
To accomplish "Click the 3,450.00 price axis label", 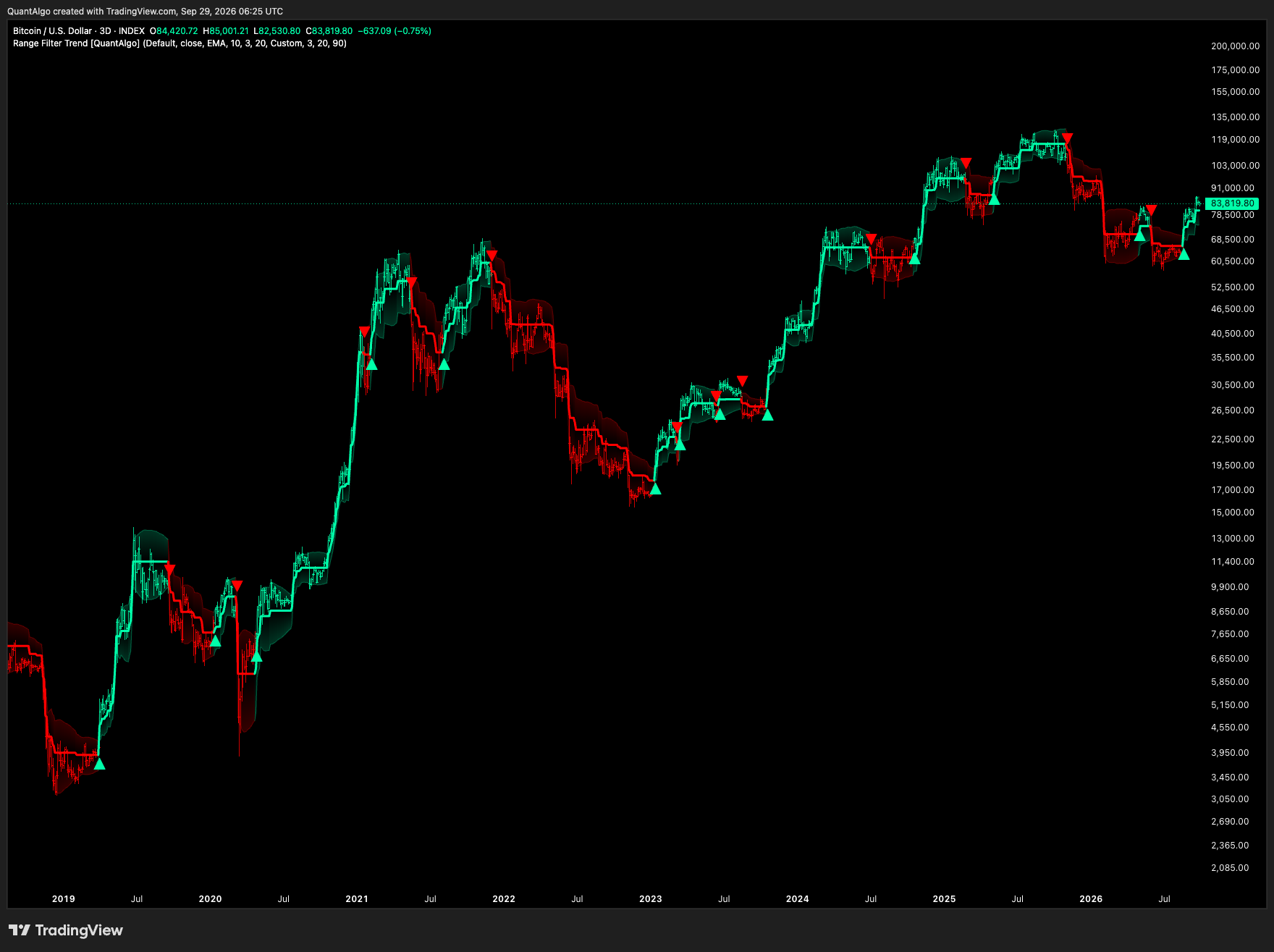I will (1231, 778).
